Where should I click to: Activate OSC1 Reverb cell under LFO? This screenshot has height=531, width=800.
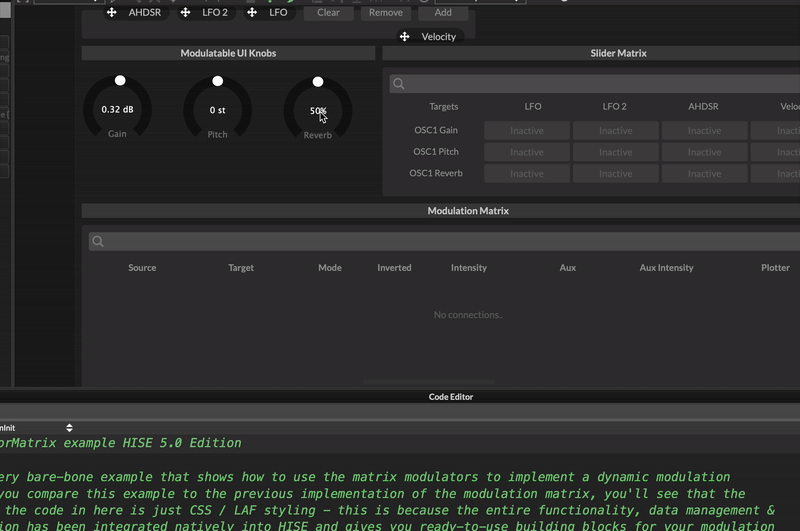(x=527, y=173)
